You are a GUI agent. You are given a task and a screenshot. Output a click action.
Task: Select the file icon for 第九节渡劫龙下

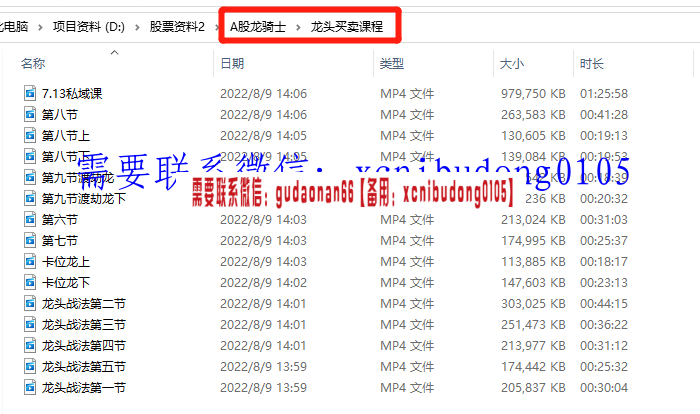click(x=30, y=198)
